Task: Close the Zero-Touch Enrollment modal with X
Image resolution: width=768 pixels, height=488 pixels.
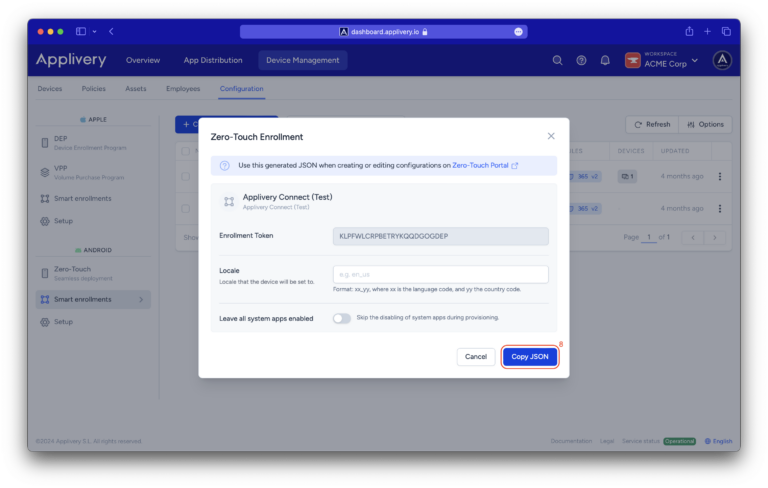Action: click(x=551, y=136)
